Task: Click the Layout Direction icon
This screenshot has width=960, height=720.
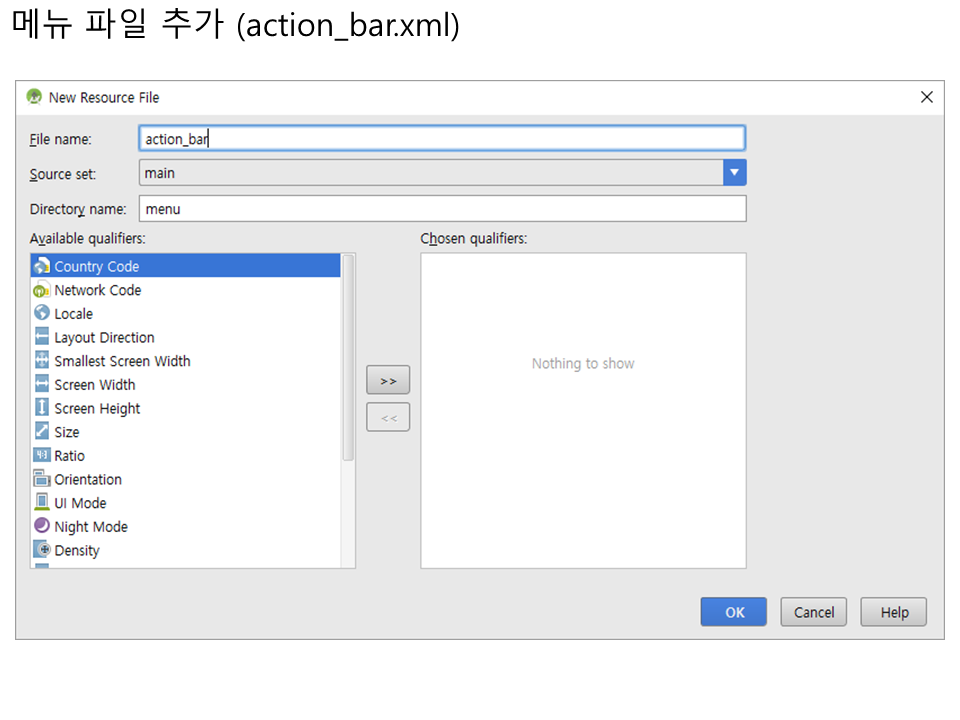Action: pyautogui.click(x=41, y=337)
